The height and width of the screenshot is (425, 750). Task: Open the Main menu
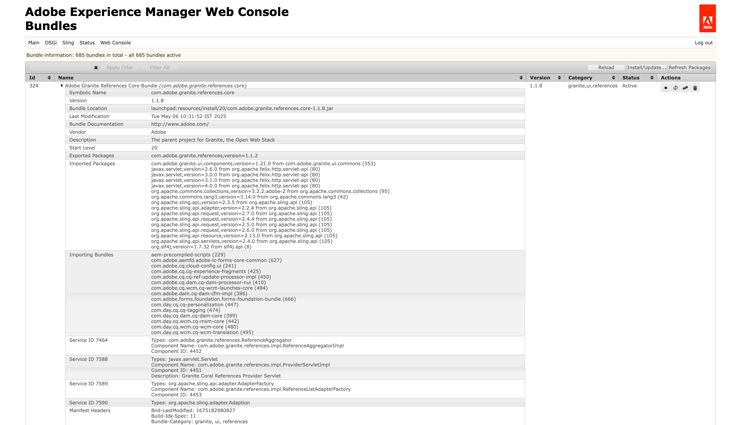tap(33, 43)
